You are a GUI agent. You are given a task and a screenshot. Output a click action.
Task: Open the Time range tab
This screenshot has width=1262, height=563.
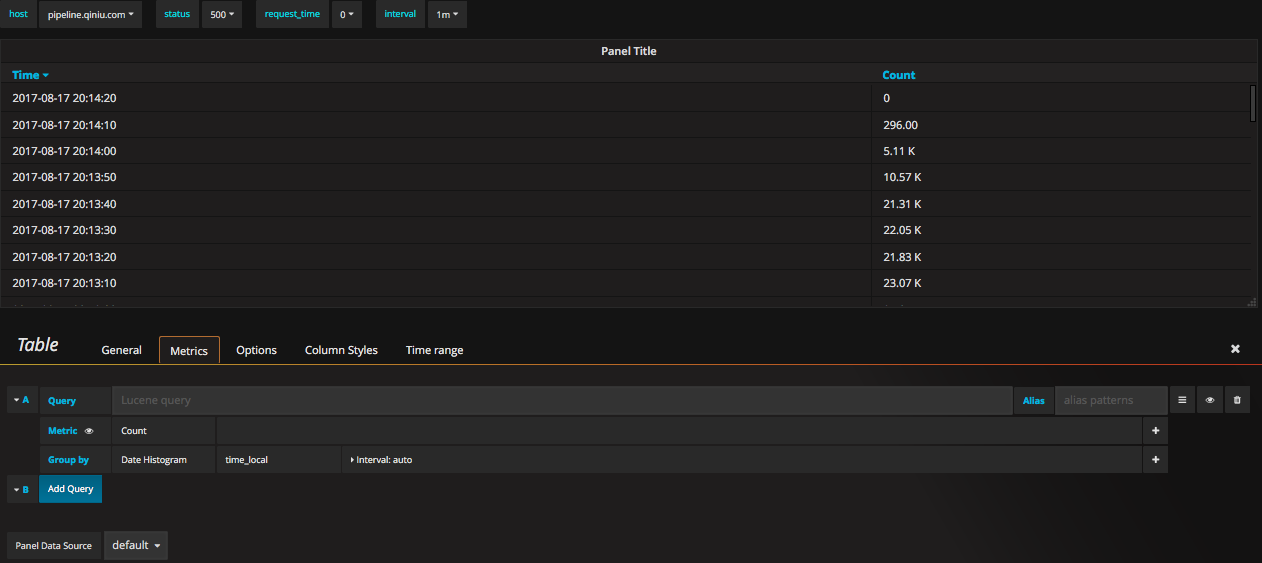(x=434, y=350)
